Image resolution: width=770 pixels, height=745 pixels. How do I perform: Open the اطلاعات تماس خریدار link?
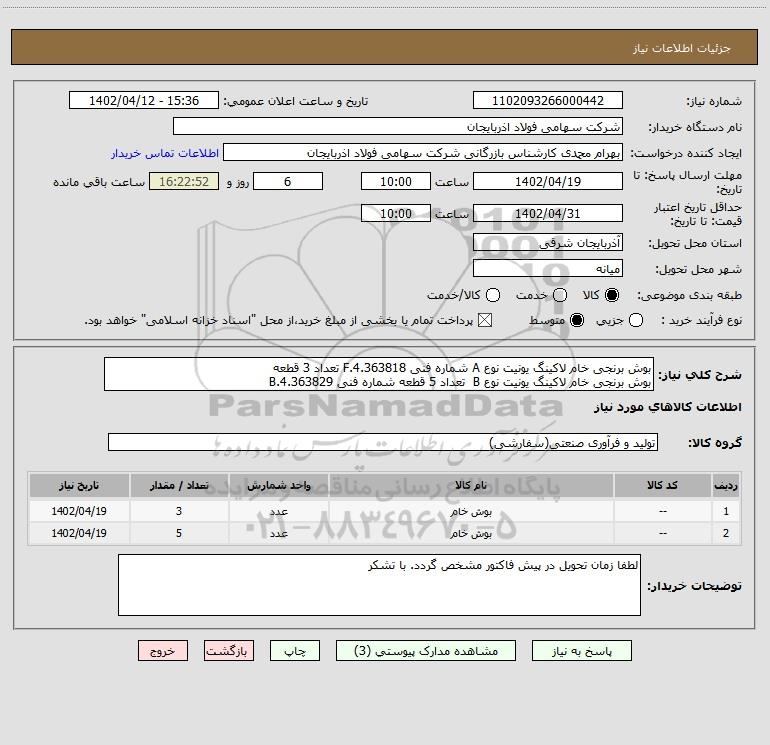click(165, 153)
